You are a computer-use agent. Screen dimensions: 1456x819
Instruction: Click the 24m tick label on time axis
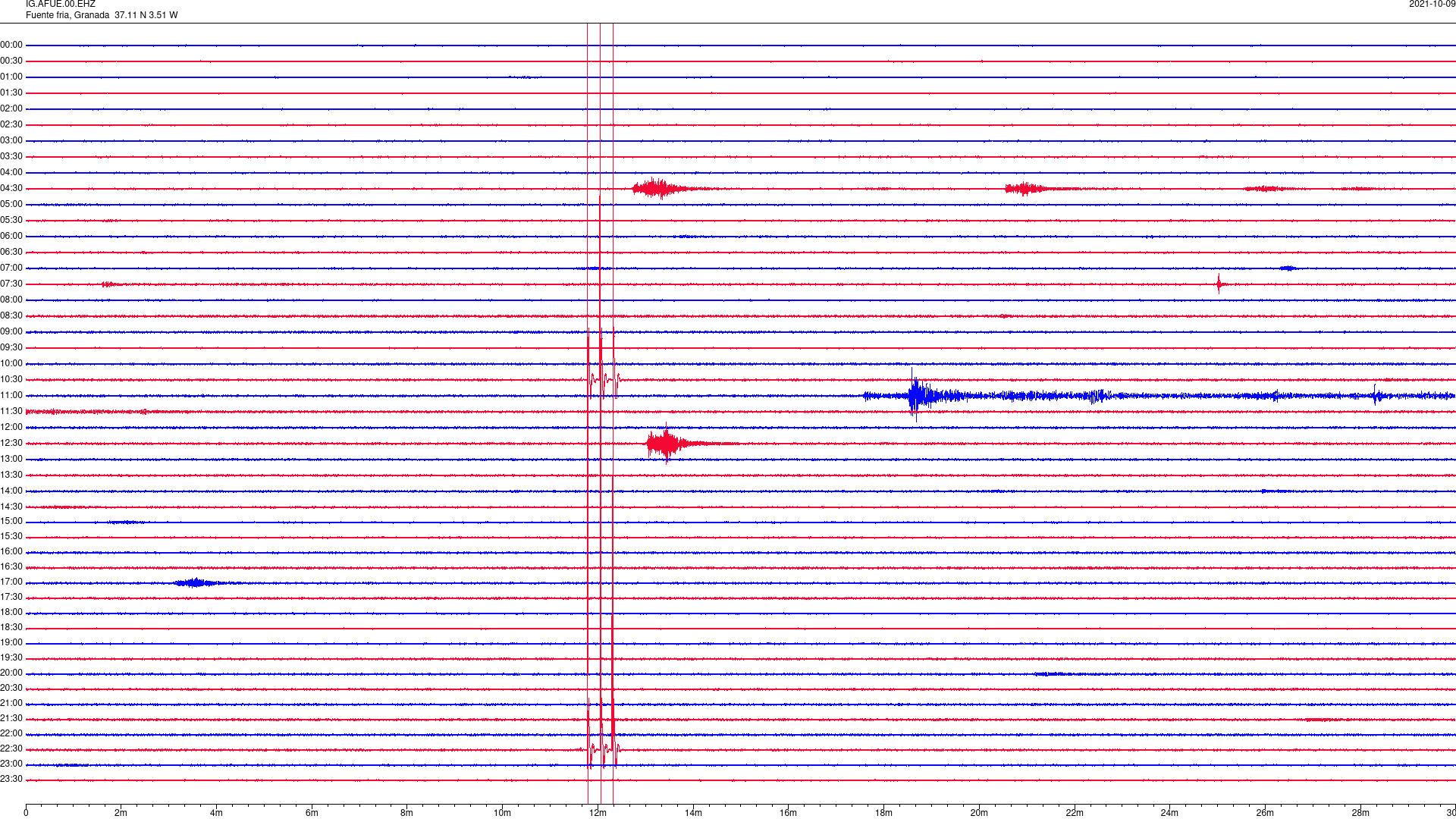(x=1169, y=813)
